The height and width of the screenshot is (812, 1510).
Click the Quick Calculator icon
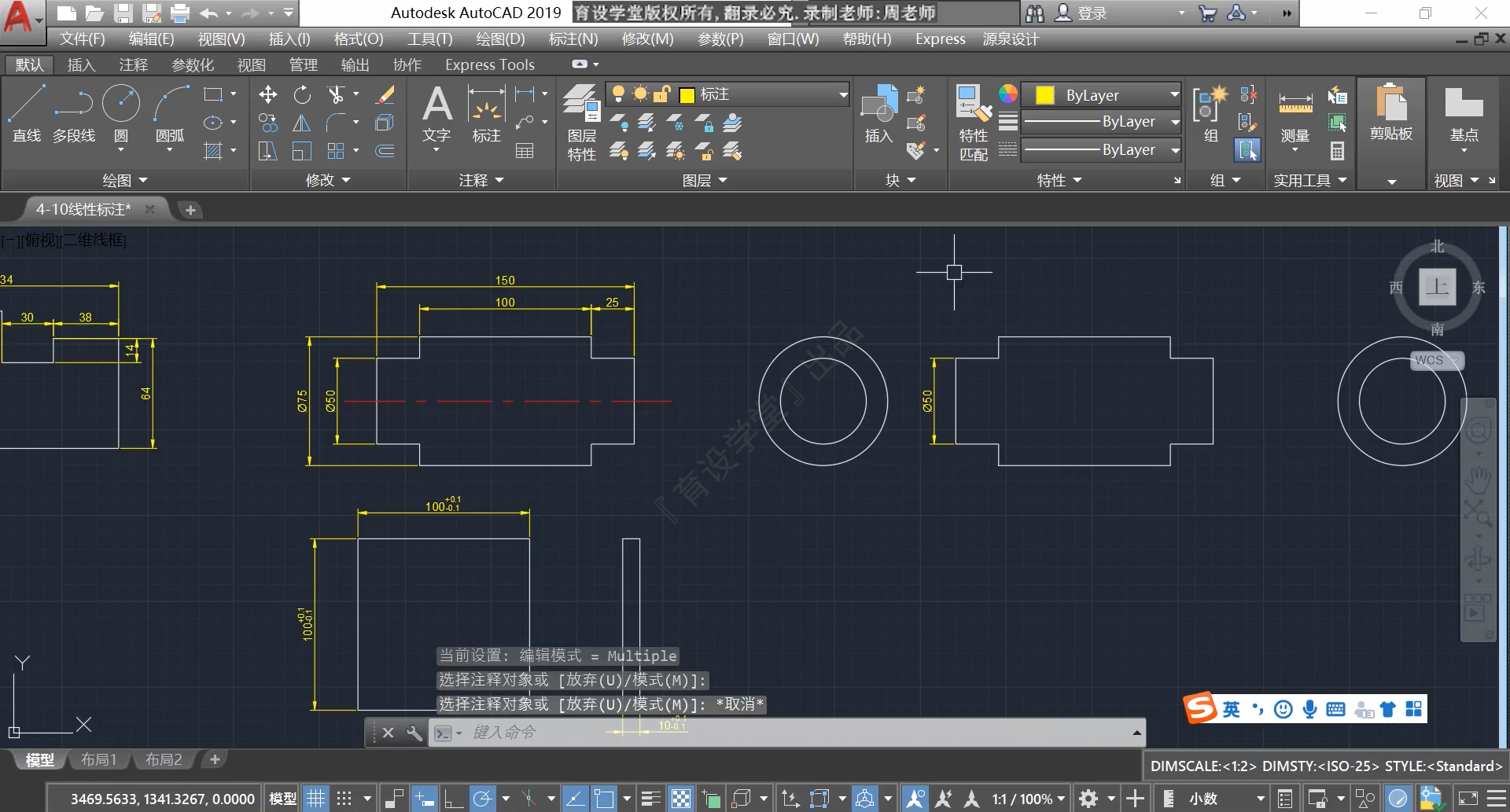(x=1337, y=151)
